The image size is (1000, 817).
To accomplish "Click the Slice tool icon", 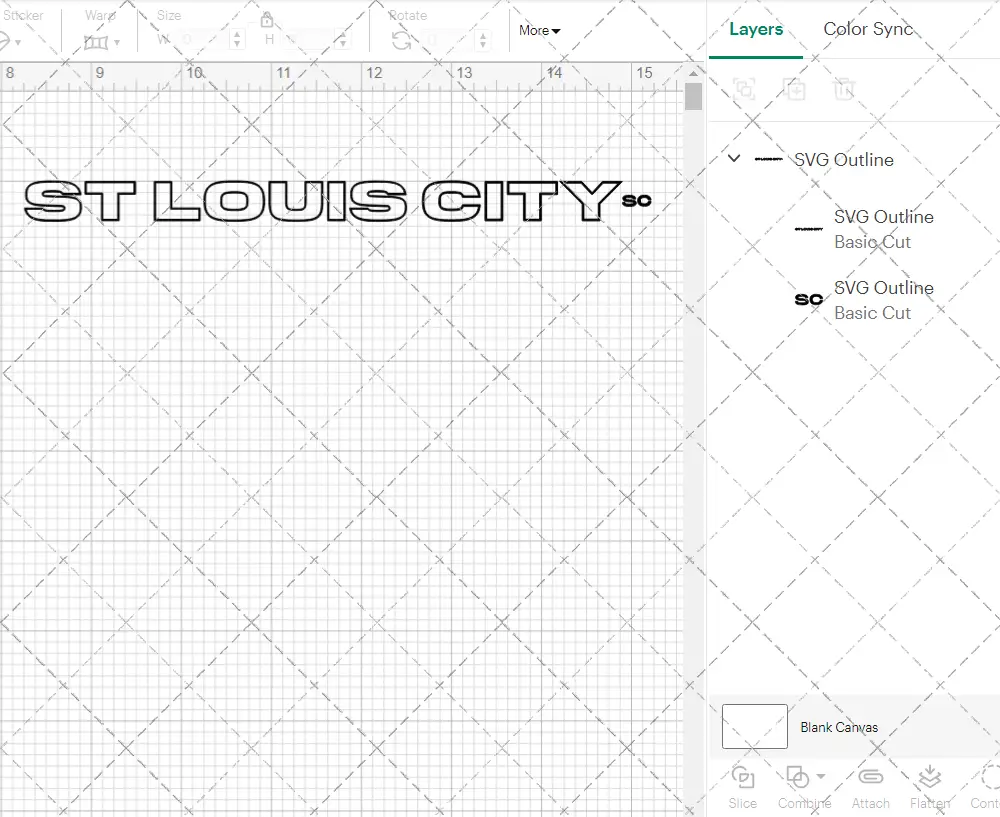I will pyautogui.click(x=742, y=777).
